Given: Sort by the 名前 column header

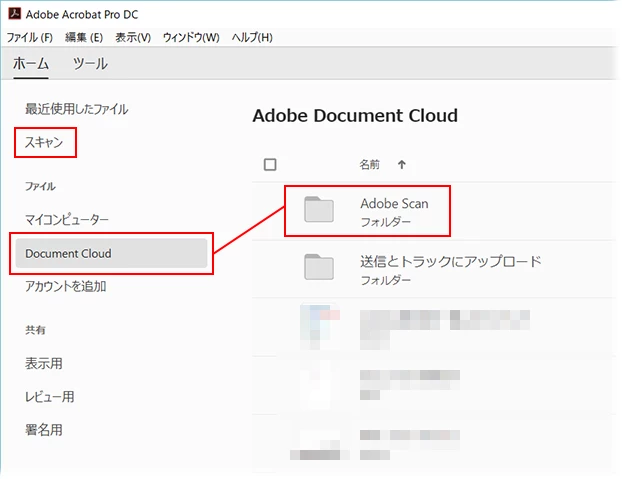Looking at the screenshot, I should pos(369,164).
